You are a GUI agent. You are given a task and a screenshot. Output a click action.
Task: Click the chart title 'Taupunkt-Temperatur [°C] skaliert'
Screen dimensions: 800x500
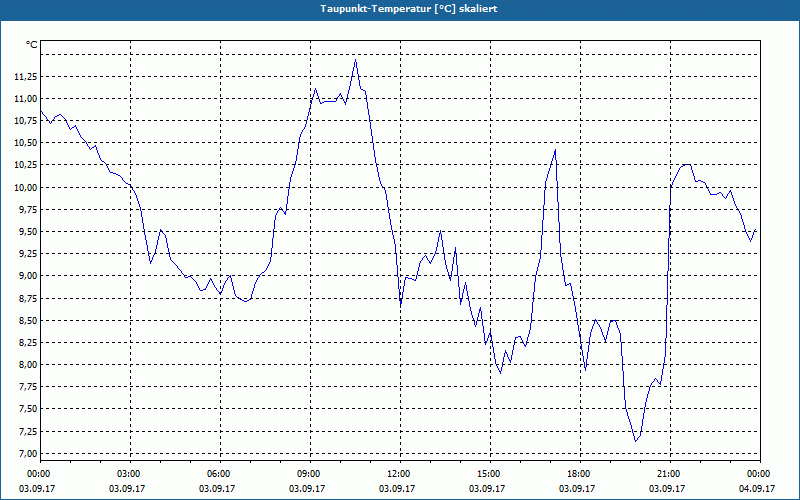tap(409, 9)
